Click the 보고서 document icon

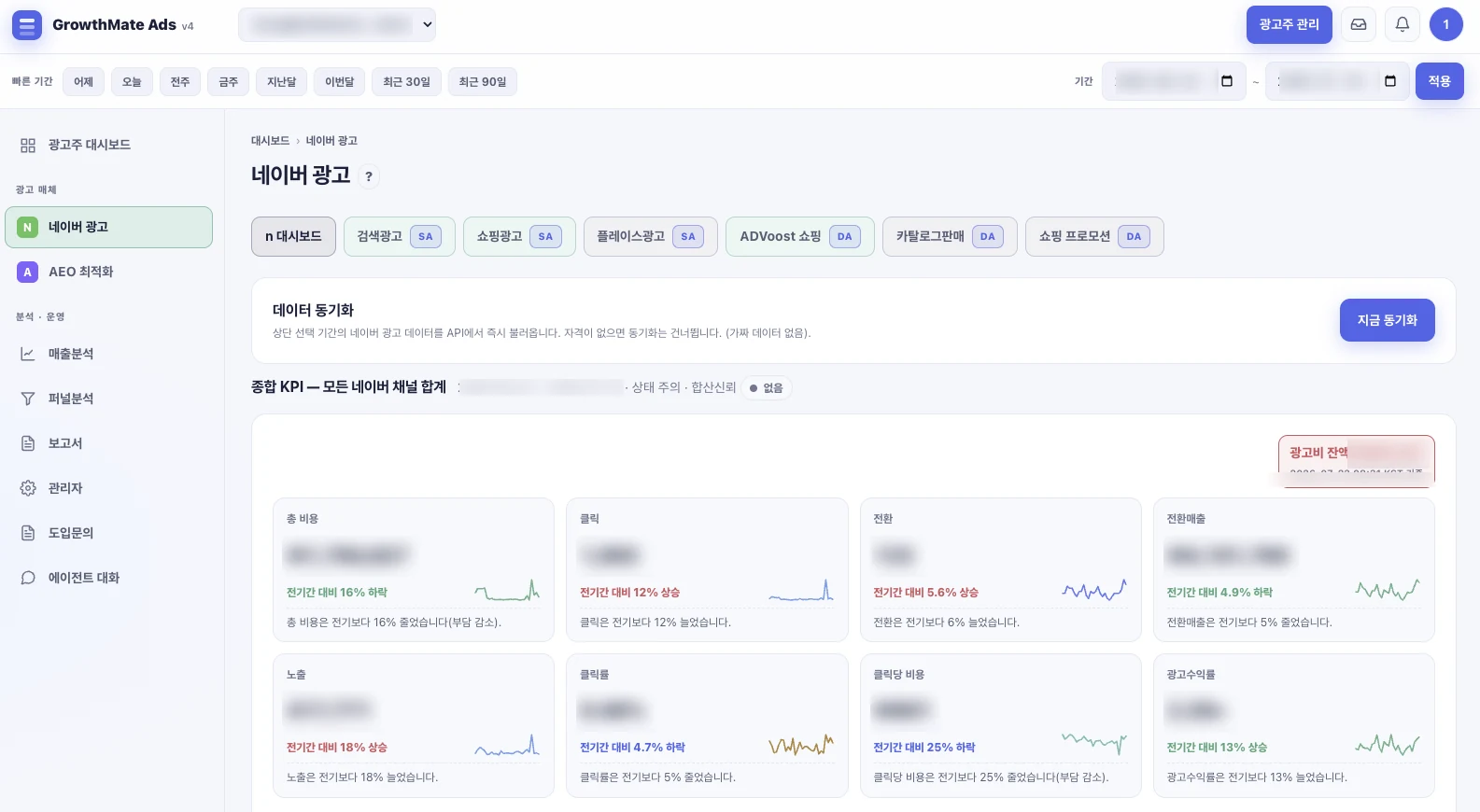[28, 444]
